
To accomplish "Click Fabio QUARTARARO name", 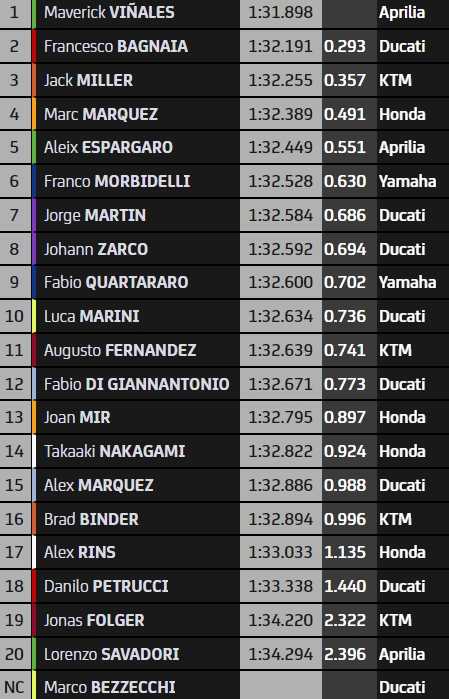I will (116, 282).
